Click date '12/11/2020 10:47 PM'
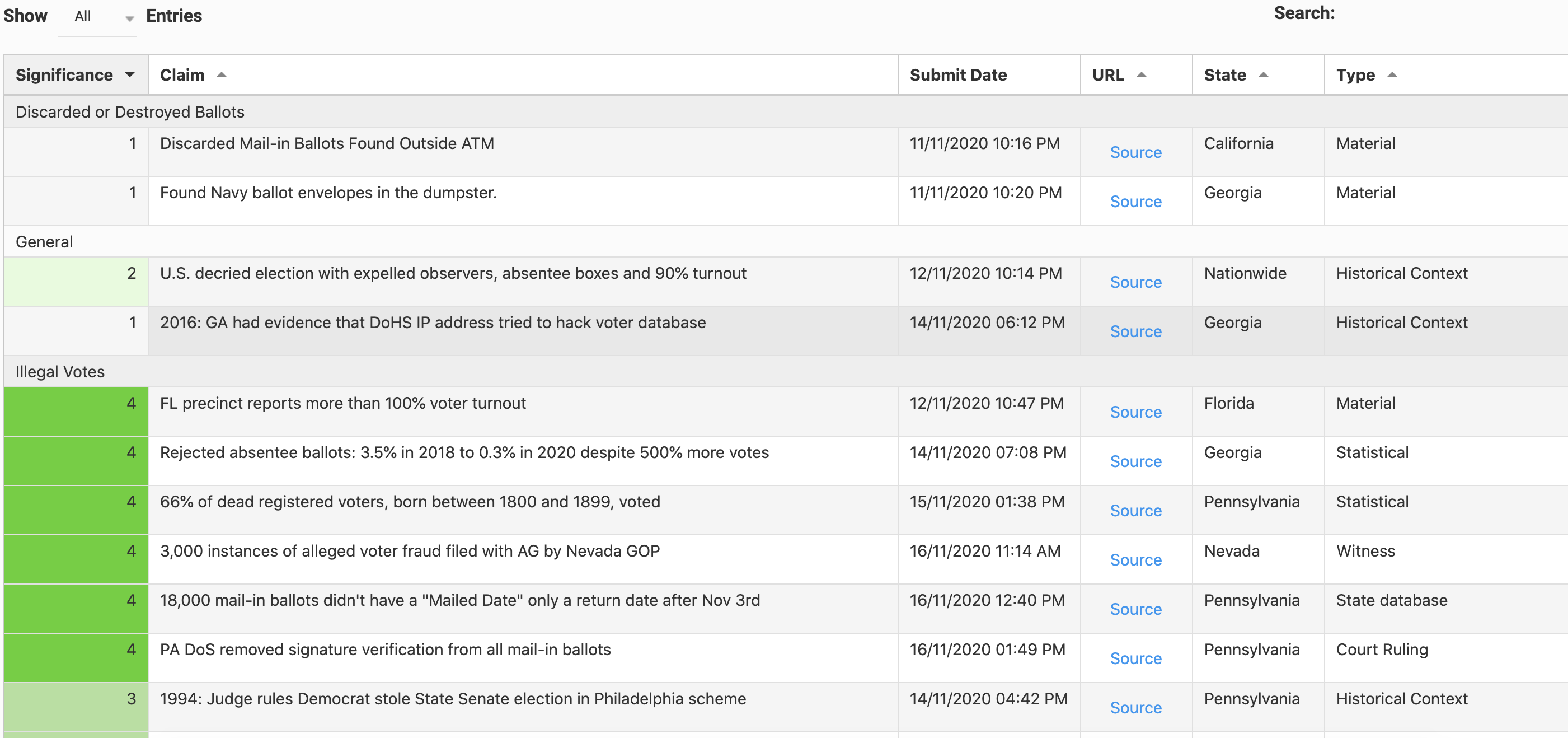 986,404
